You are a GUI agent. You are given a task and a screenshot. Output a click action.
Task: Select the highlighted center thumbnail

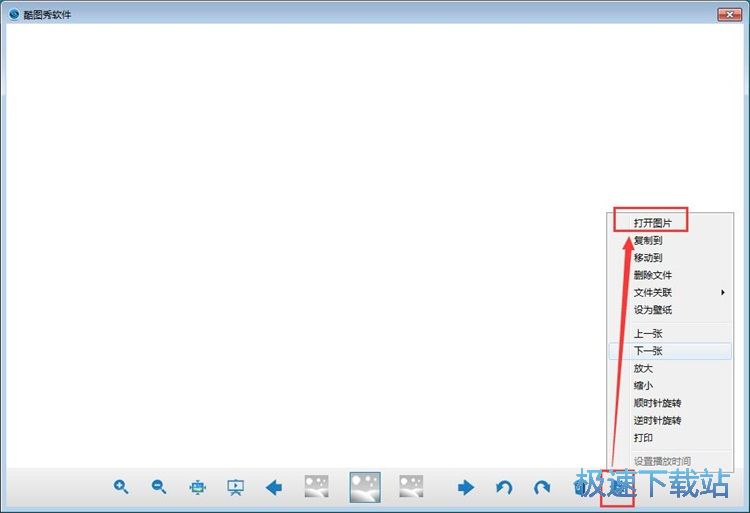[x=365, y=487]
